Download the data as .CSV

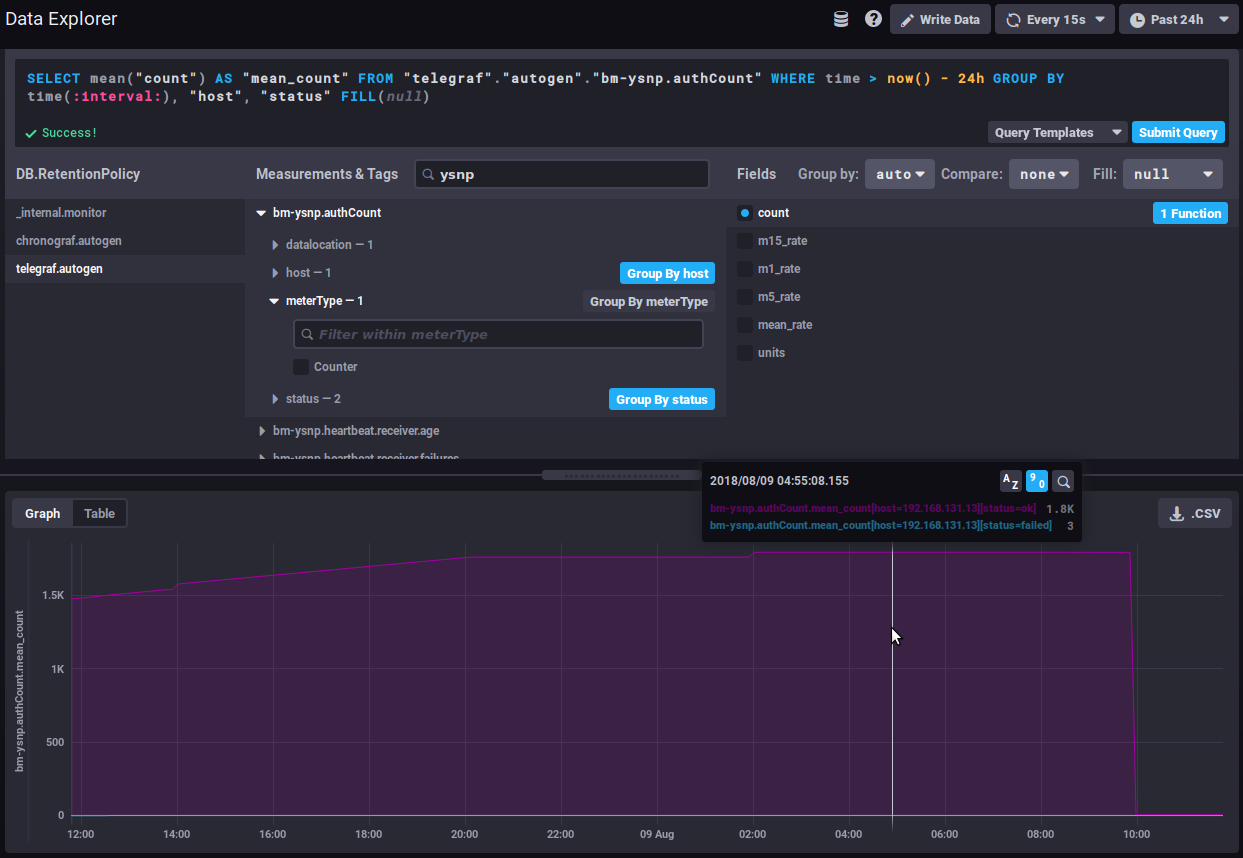tap(1195, 513)
